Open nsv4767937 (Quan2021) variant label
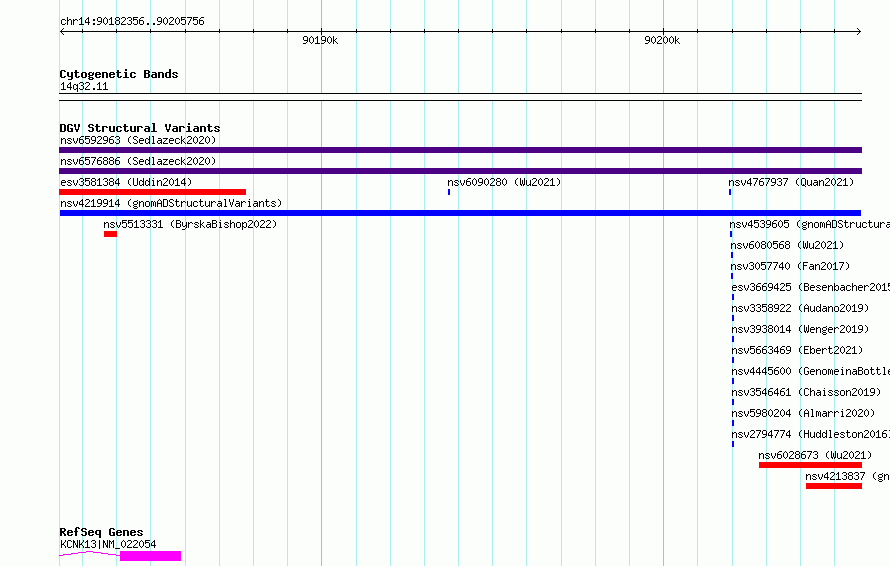890x566 pixels. [791, 182]
